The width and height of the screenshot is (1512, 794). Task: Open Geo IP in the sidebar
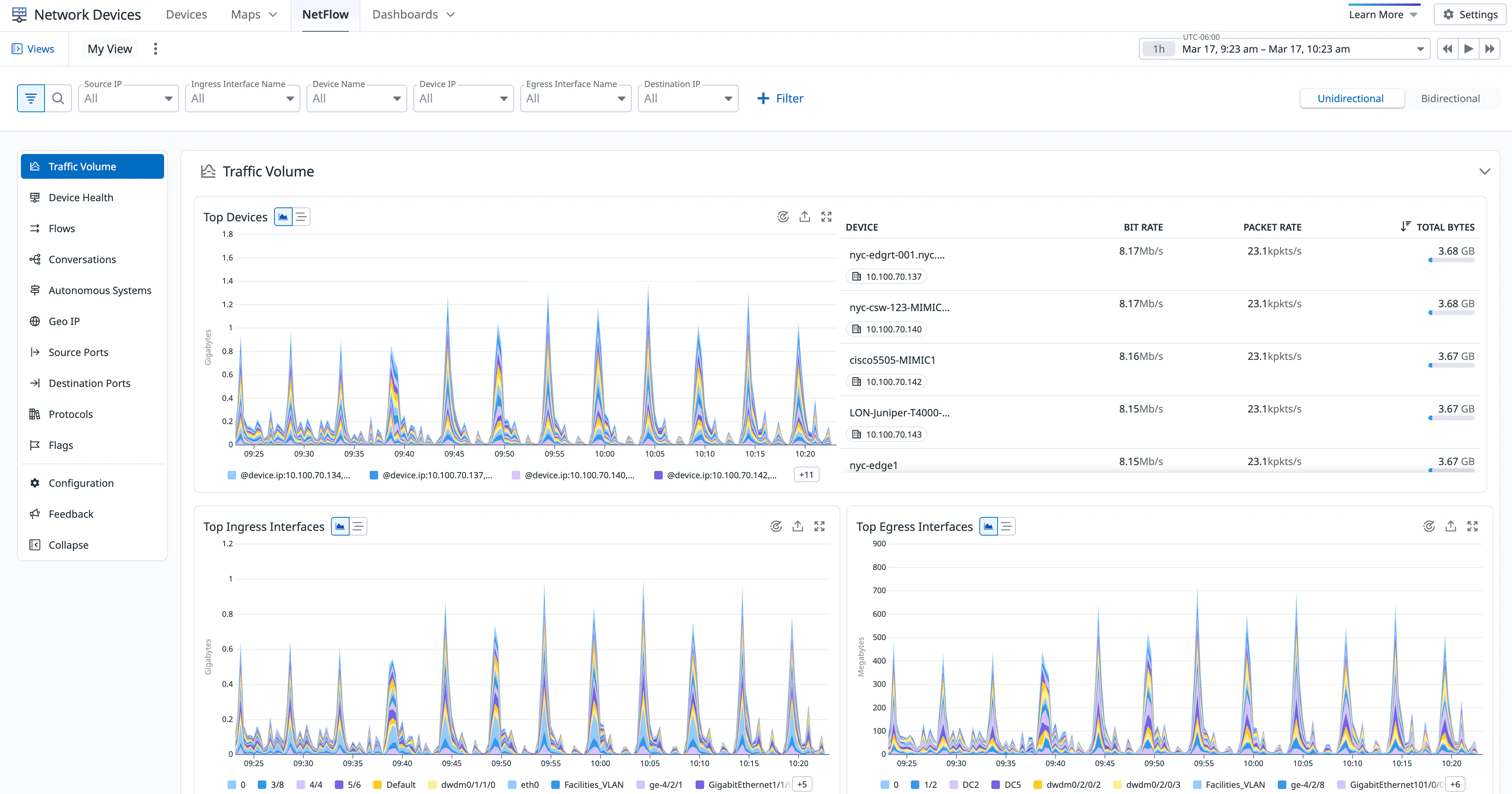(x=64, y=321)
